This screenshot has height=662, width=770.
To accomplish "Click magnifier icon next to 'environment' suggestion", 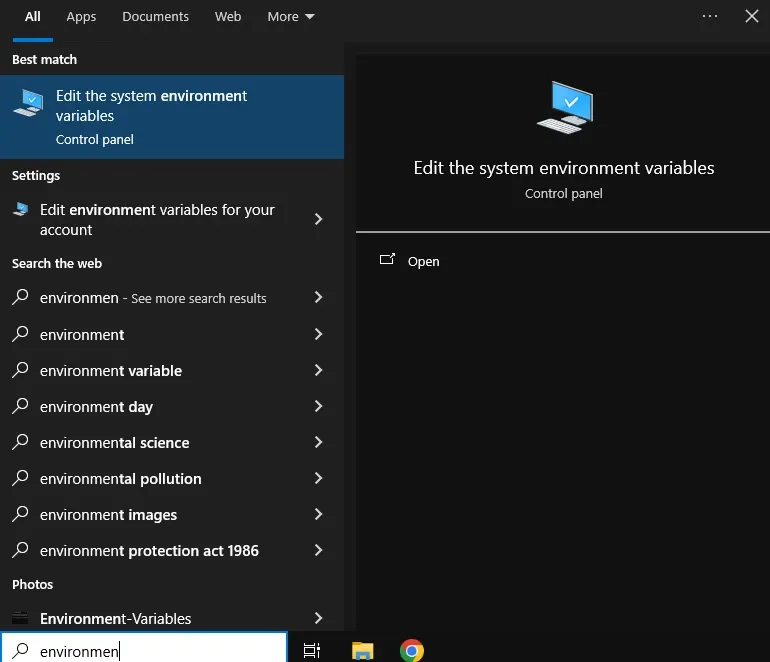I will 20,333.
